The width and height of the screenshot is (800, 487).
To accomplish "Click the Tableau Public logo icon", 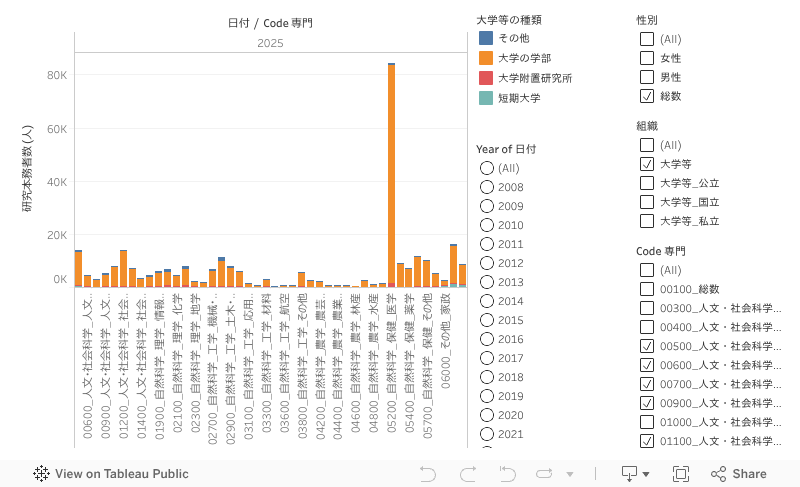I will pyautogui.click(x=42, y=474).
